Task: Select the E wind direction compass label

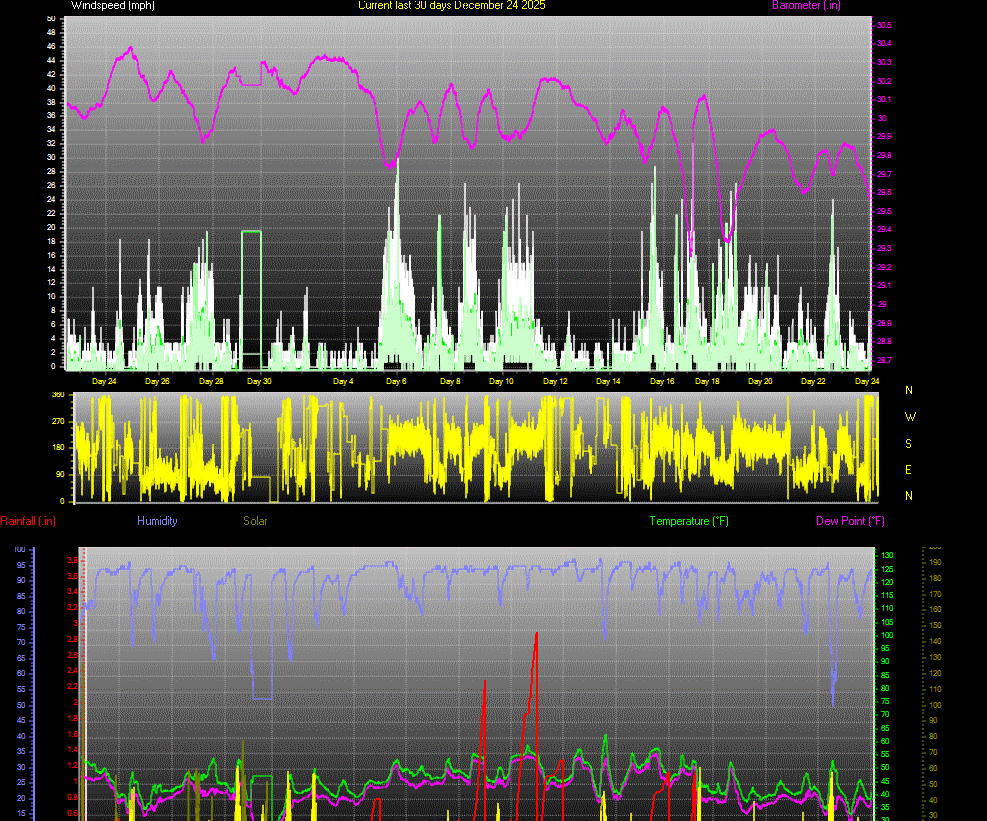Action: 909,470
